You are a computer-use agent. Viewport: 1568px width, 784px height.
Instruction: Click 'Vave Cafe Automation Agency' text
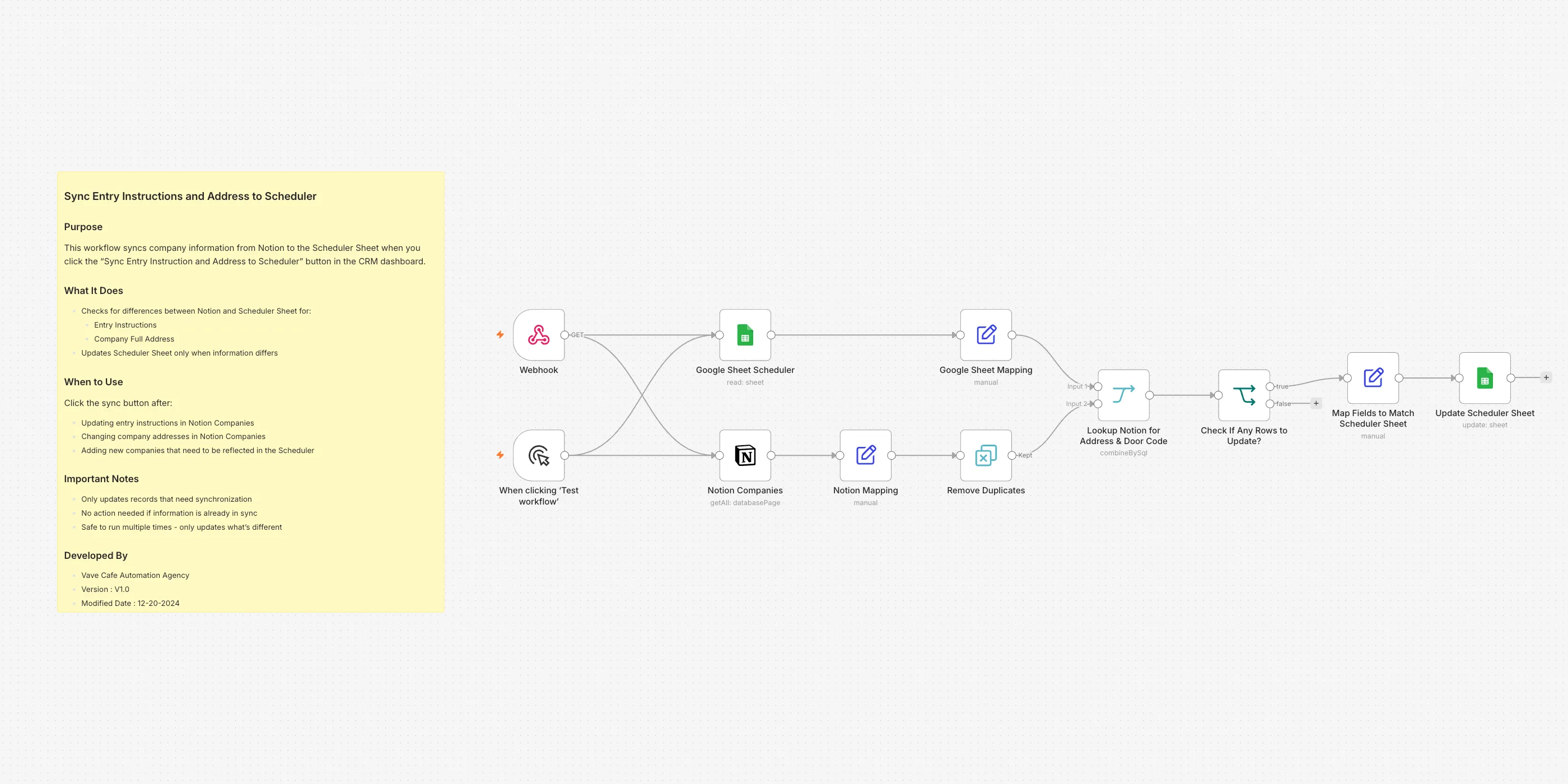tap(135, 575)
